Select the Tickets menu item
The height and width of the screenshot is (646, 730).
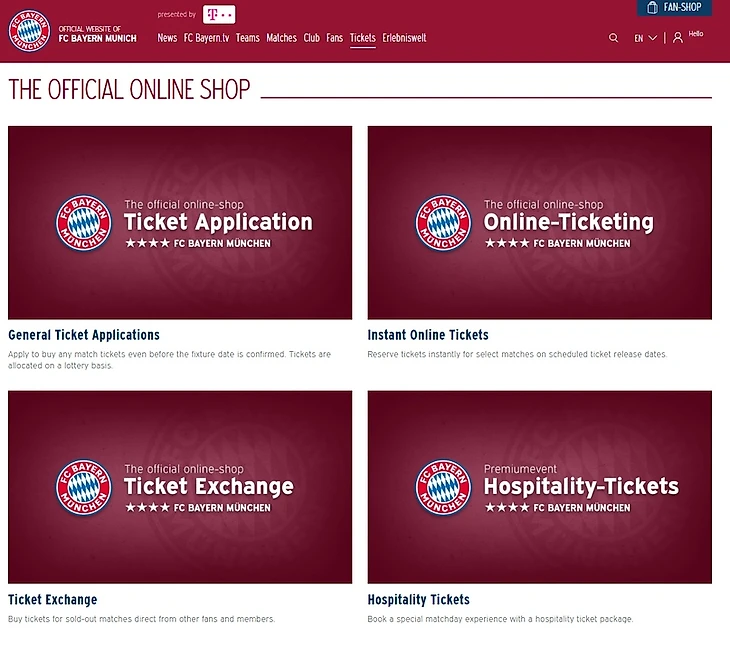tap(363, 38)
